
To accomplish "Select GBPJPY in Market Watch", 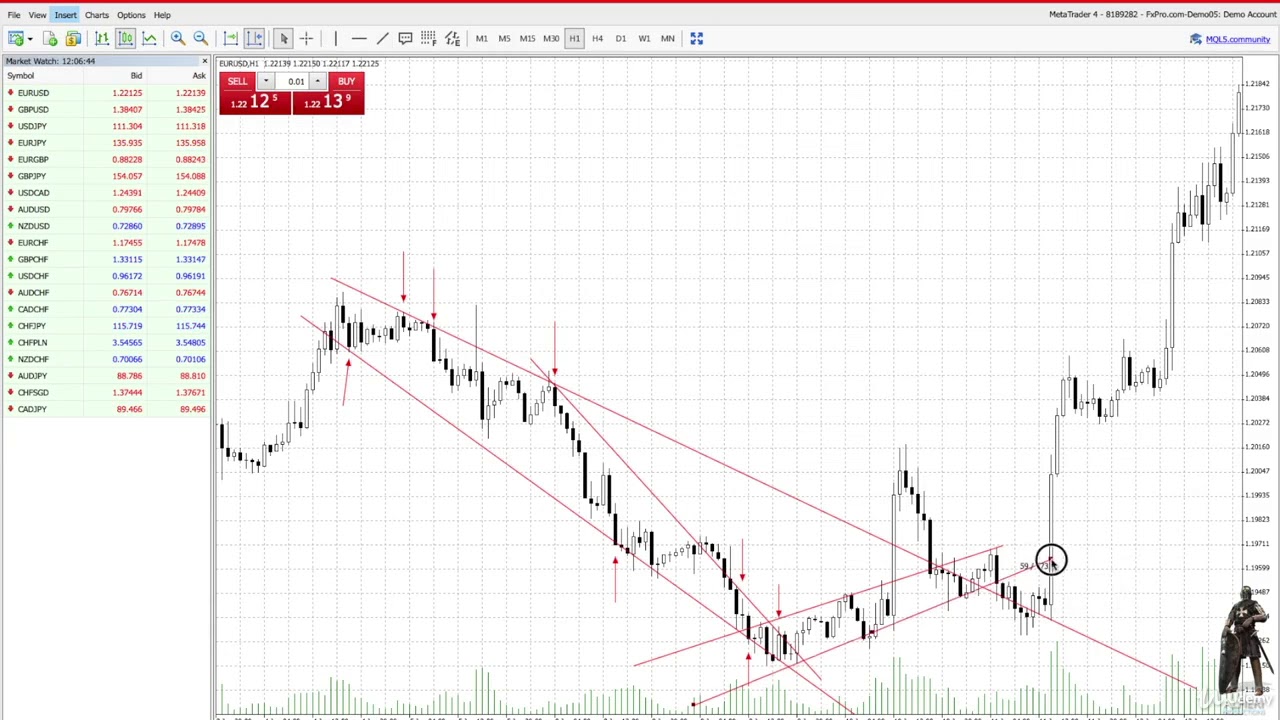I will [x=105, y=176].
